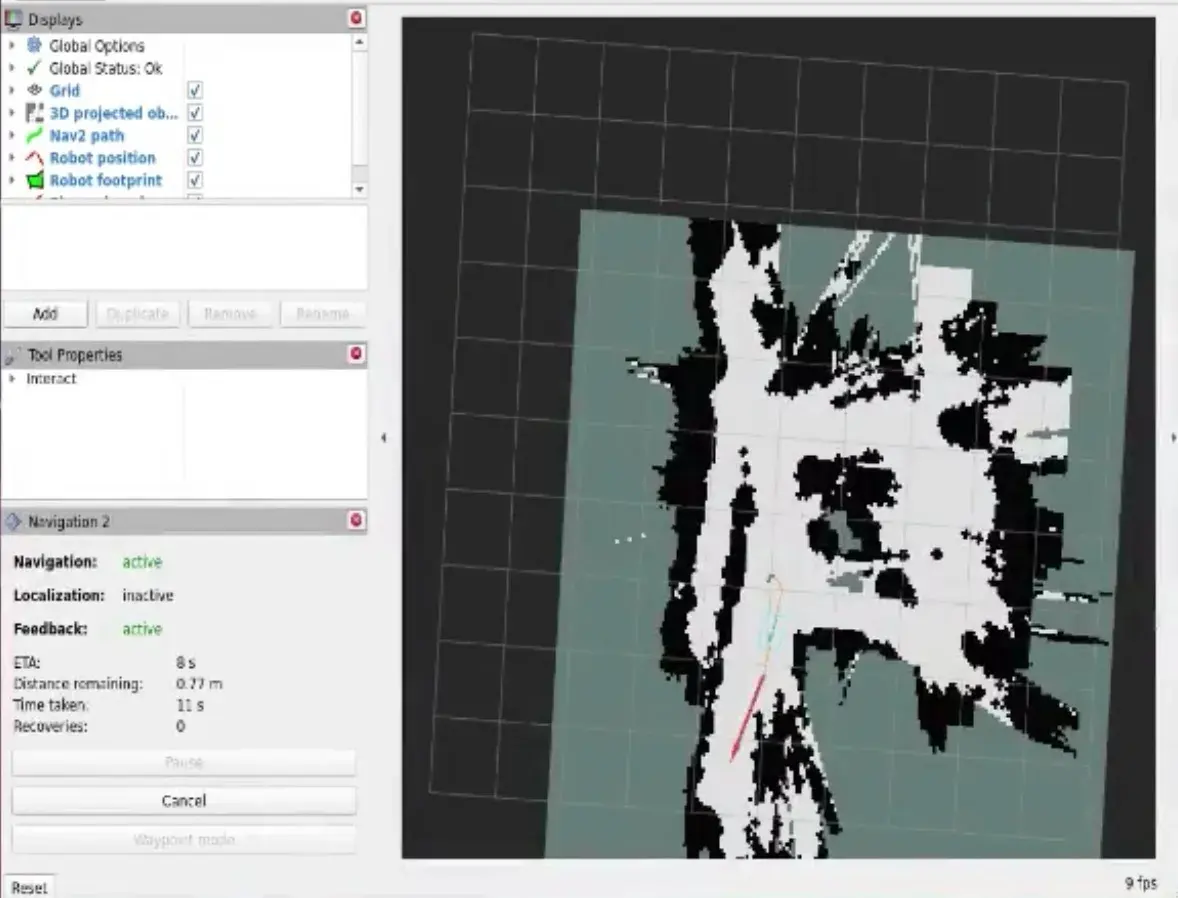Toggle the 3D projected obstacles checkbox
The width and height of the screenshot is (1178, 898).
195,113
